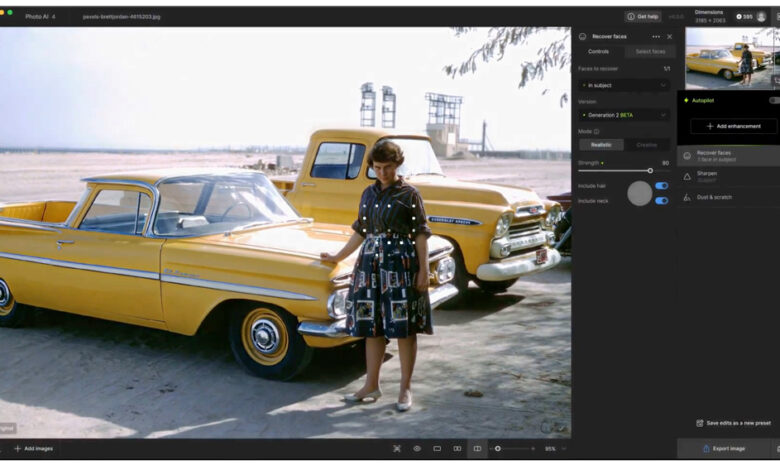The image size is (780, 470).
Task: Switch to the Select faces tab
Action: (x=649, y=51)
